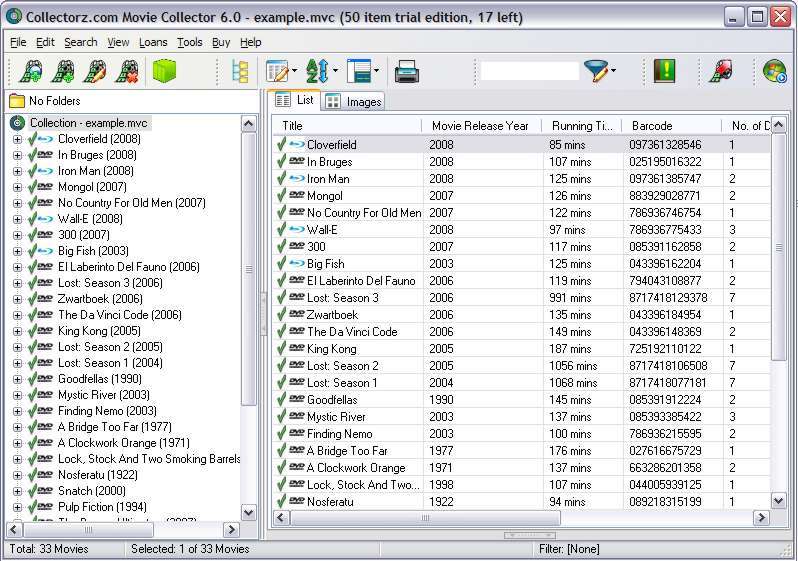
Task: Select Pulp Fiction (1994) in tree
Action: 102,507
